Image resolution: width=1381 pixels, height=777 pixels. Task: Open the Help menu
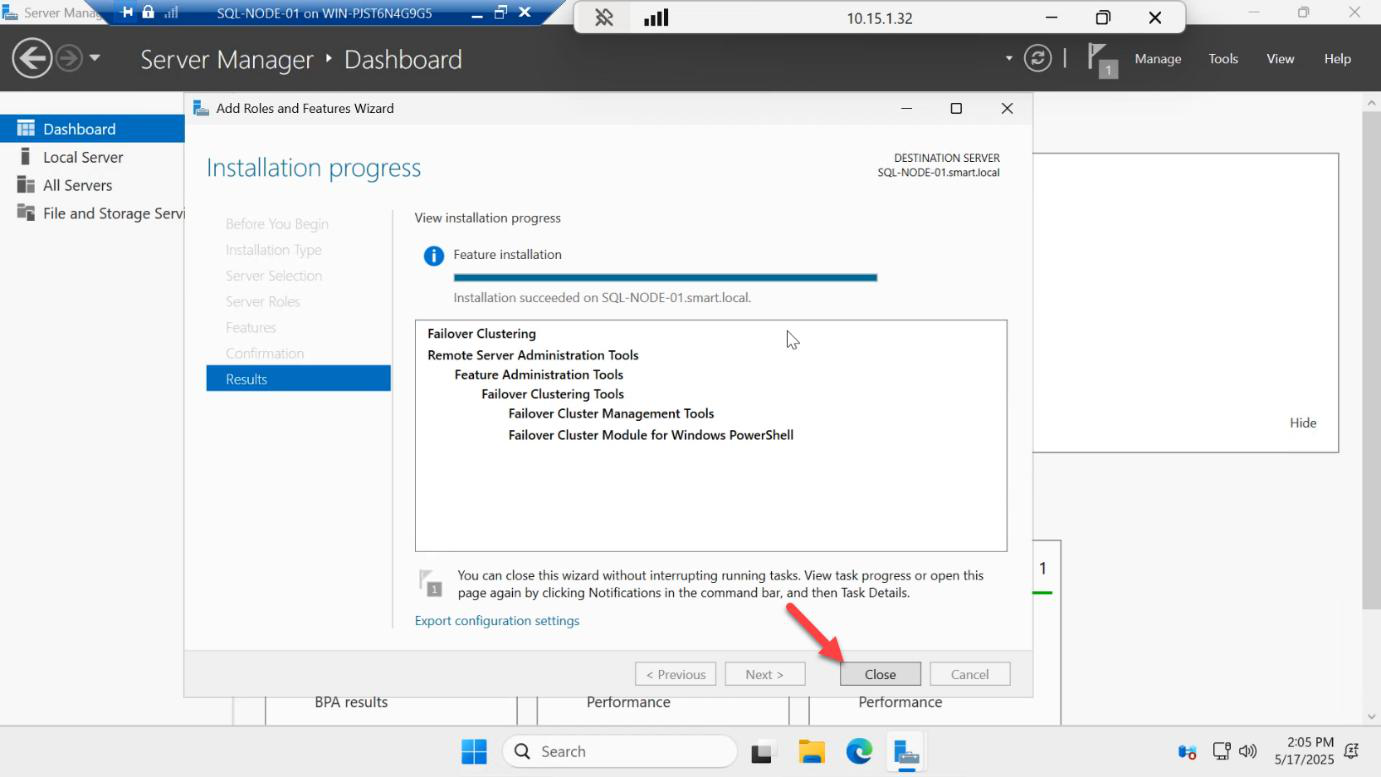[1337, 59]
